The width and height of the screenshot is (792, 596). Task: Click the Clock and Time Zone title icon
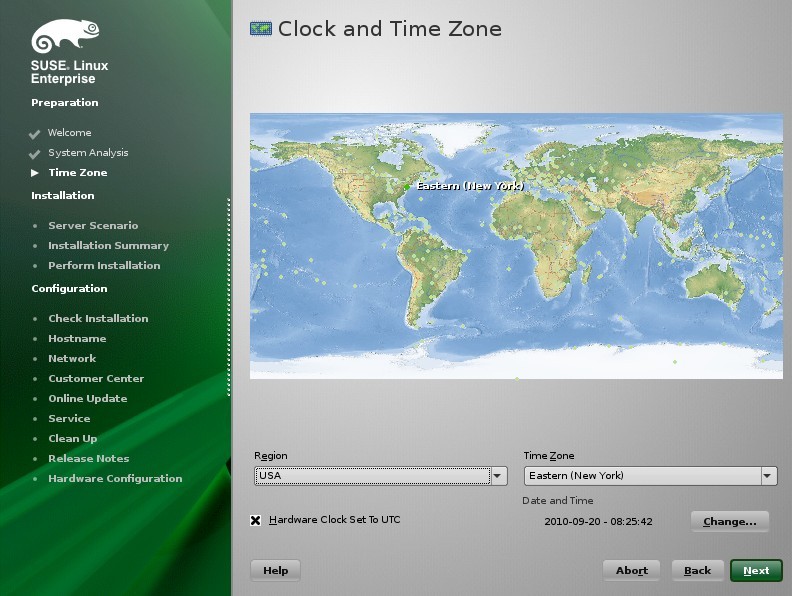coord(261,29)
